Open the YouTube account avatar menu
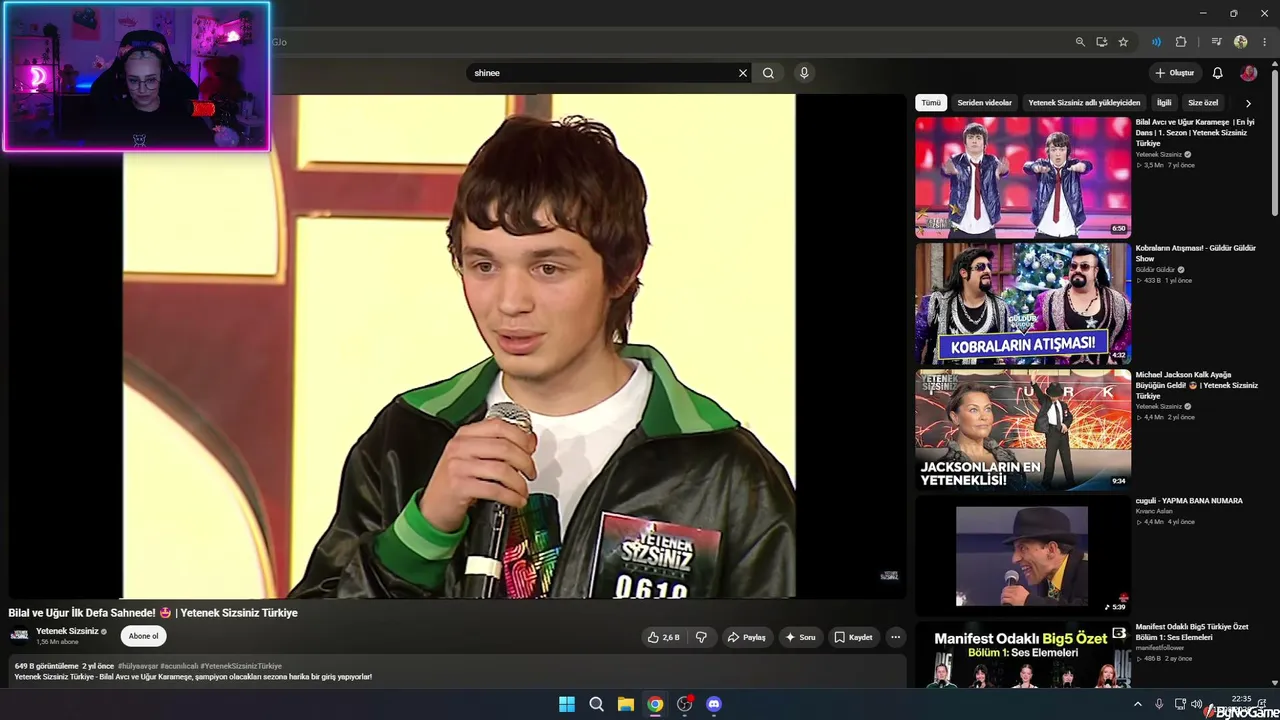1280x720 pixels. pos(1248,73)
